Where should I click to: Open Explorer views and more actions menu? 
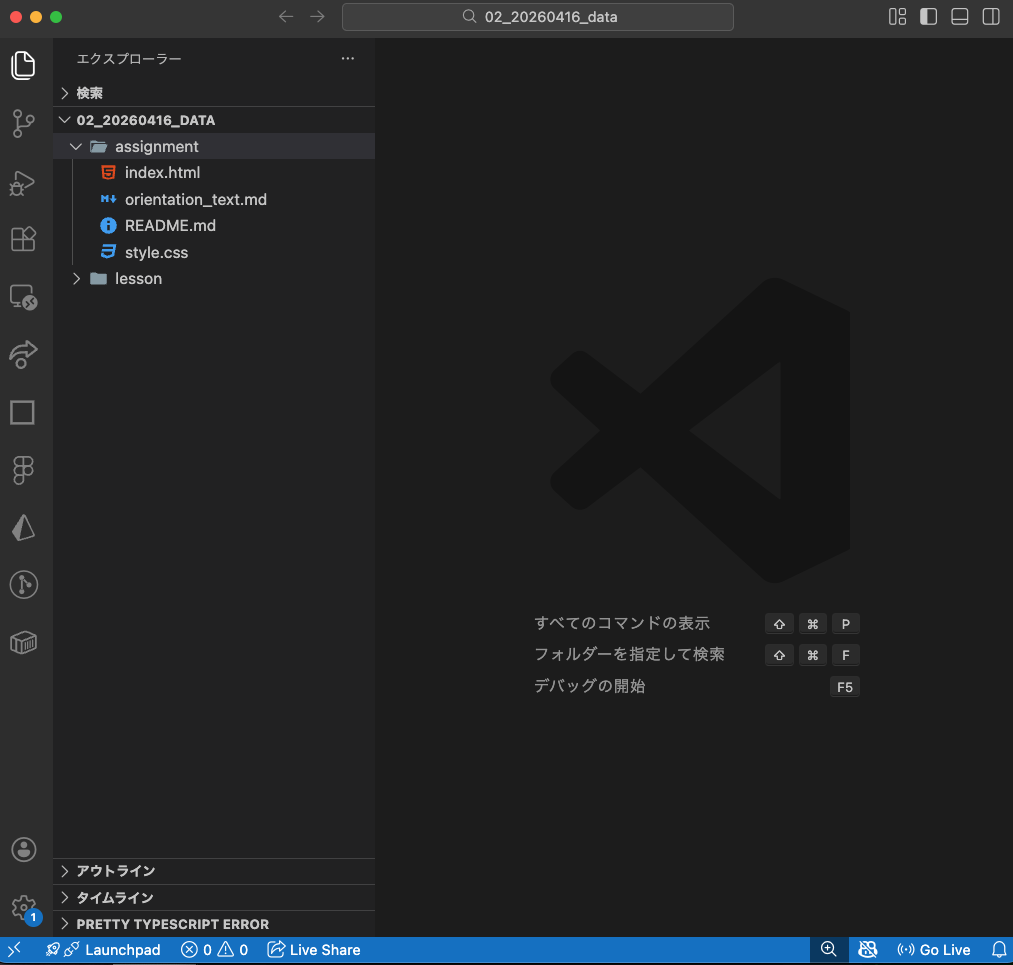(348, 58)
